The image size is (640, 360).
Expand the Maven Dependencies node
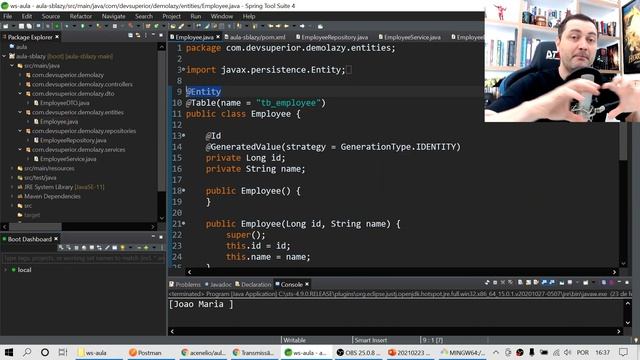point(12,196)
